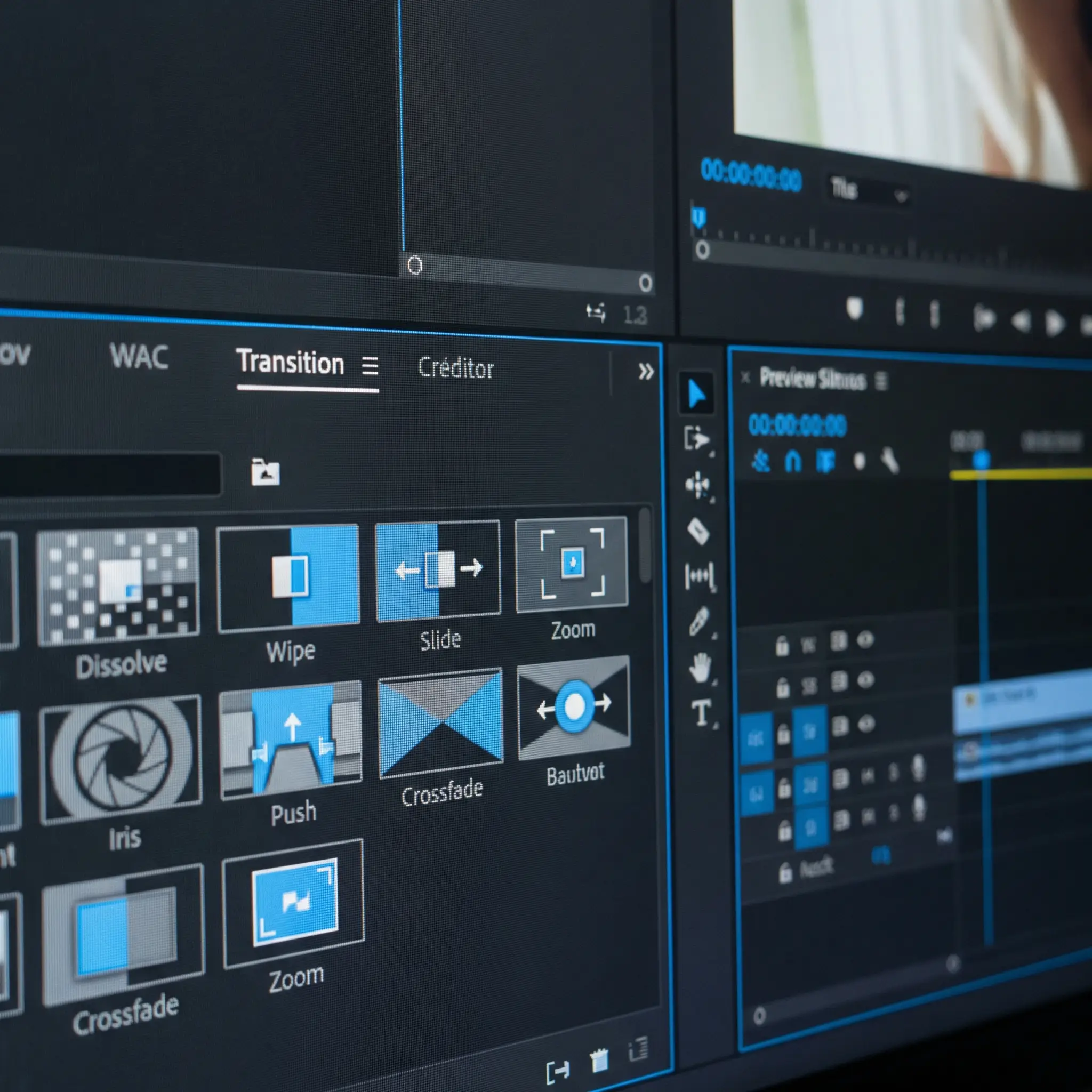The image size is (1092, 1092).
Task: Expand panel overflow double chevron
Action: coord(646,371)
